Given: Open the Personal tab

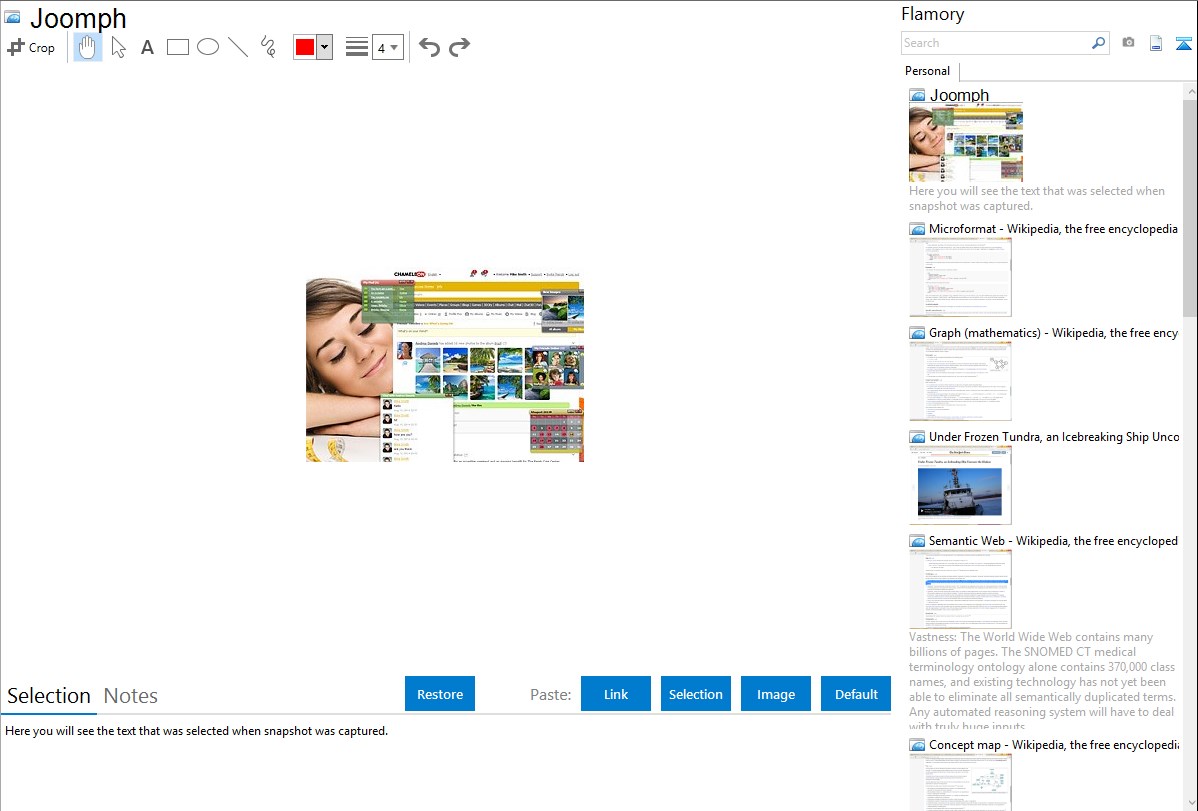Looking at the screenshot, I should 927,71.
